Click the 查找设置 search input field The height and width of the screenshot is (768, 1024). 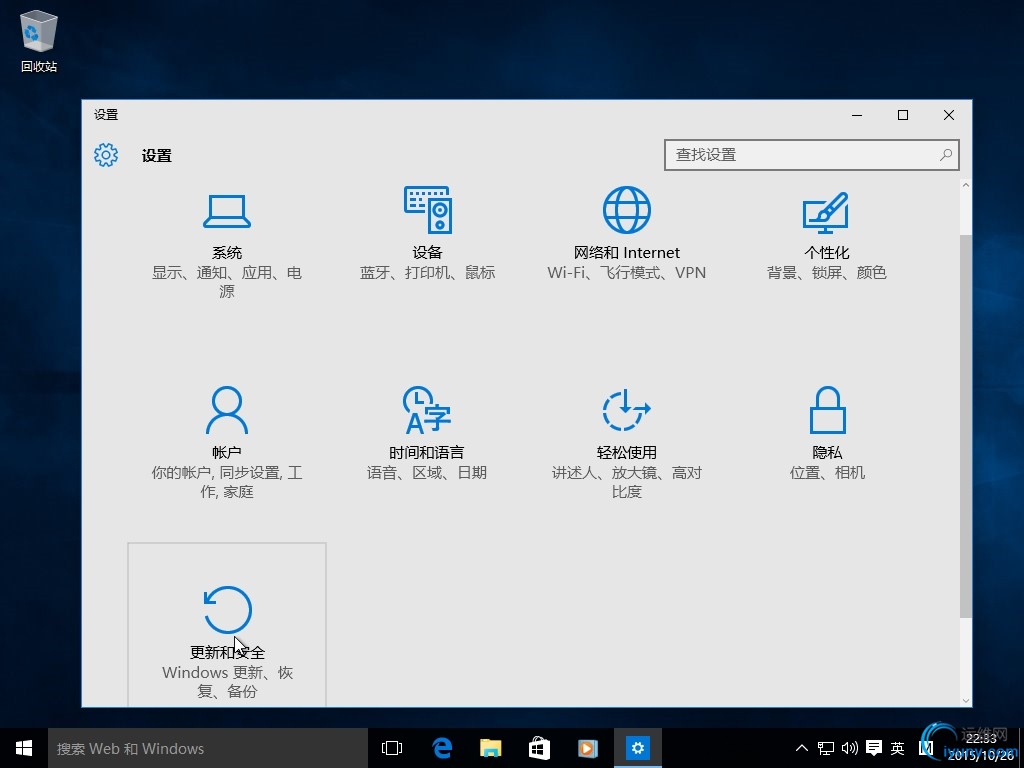click(800, 155)
